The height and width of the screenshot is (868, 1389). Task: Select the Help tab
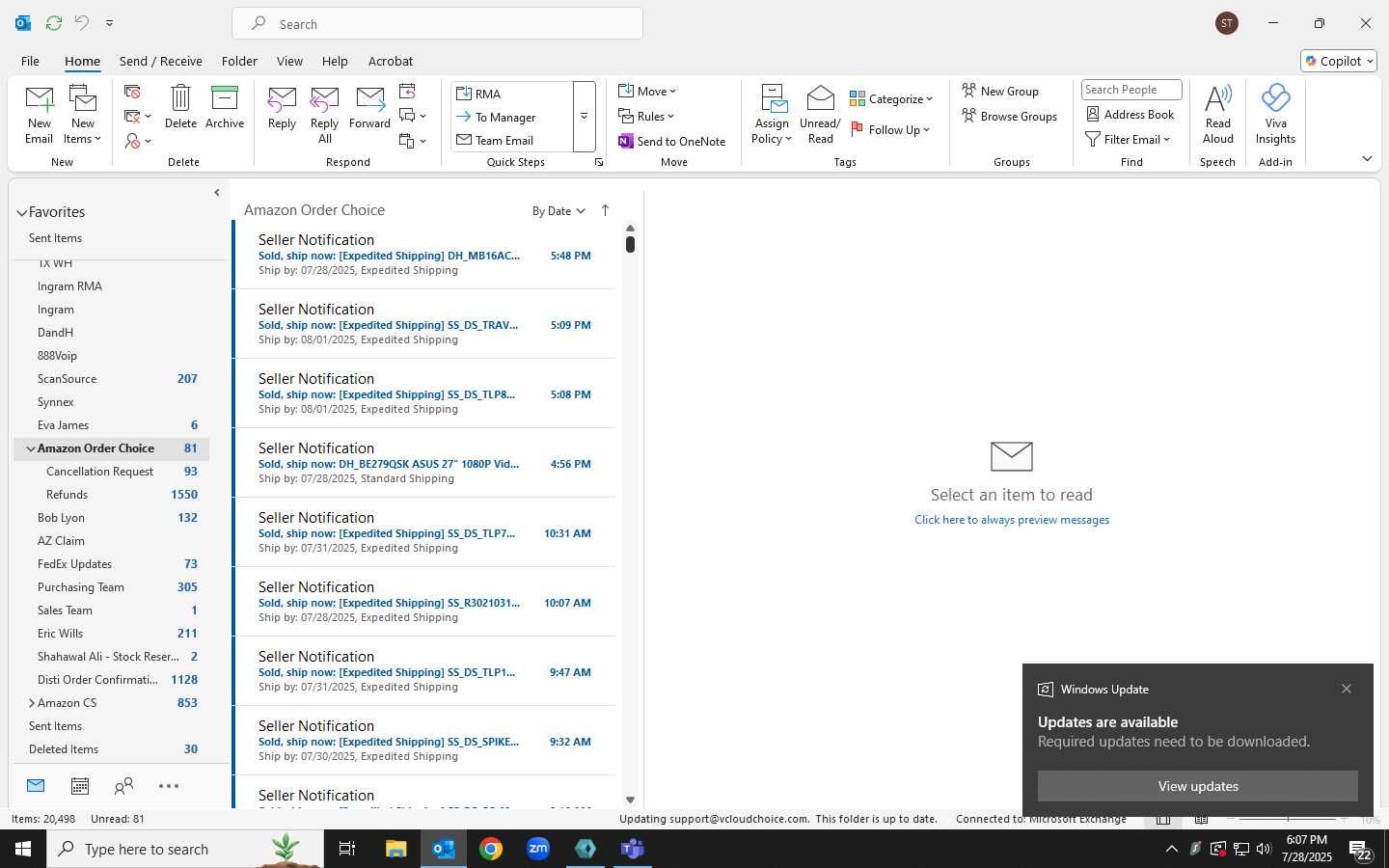[335, 61]
